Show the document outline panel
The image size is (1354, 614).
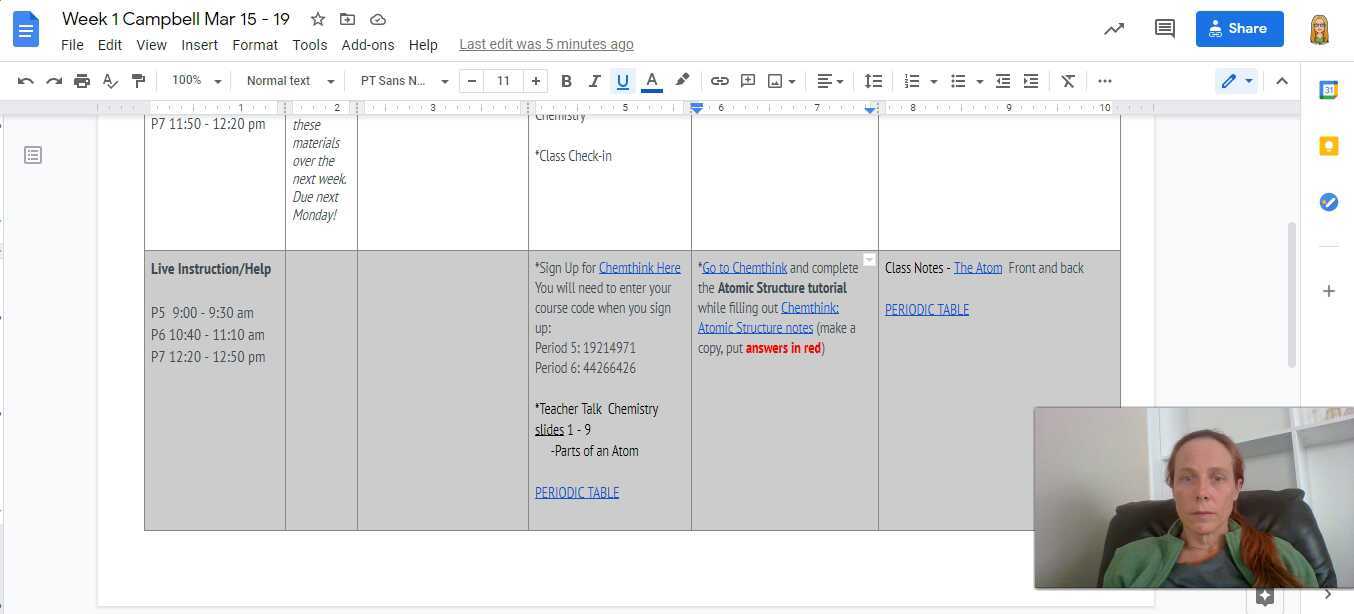[33, 155]
